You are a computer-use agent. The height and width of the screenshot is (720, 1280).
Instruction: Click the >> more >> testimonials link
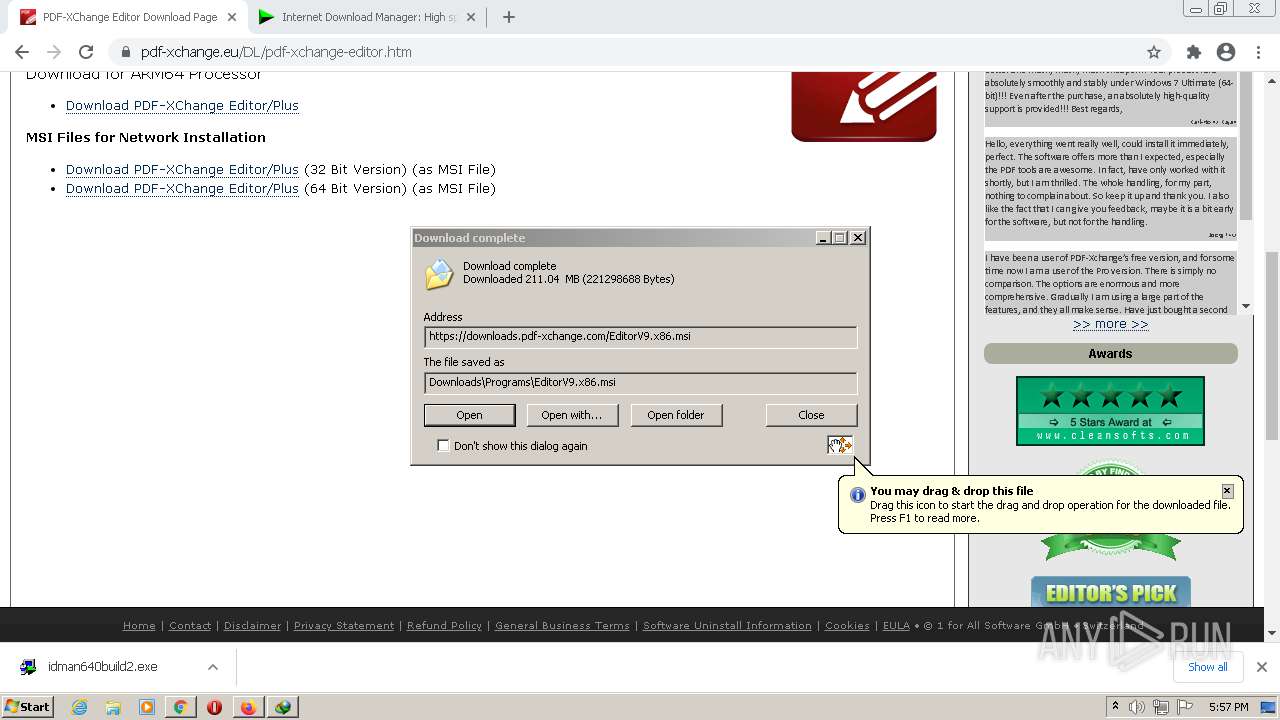pos(1111,324)
